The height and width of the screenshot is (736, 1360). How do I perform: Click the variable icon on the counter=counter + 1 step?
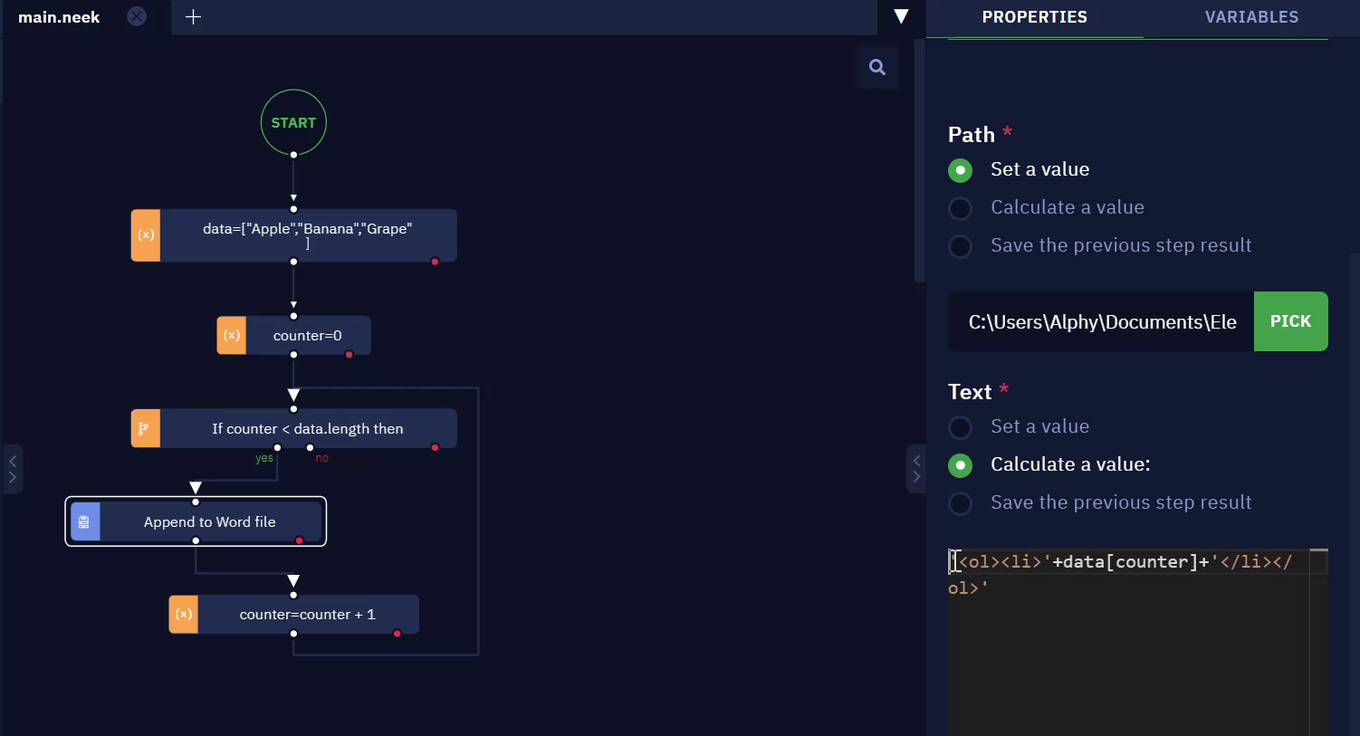point(183,614)
